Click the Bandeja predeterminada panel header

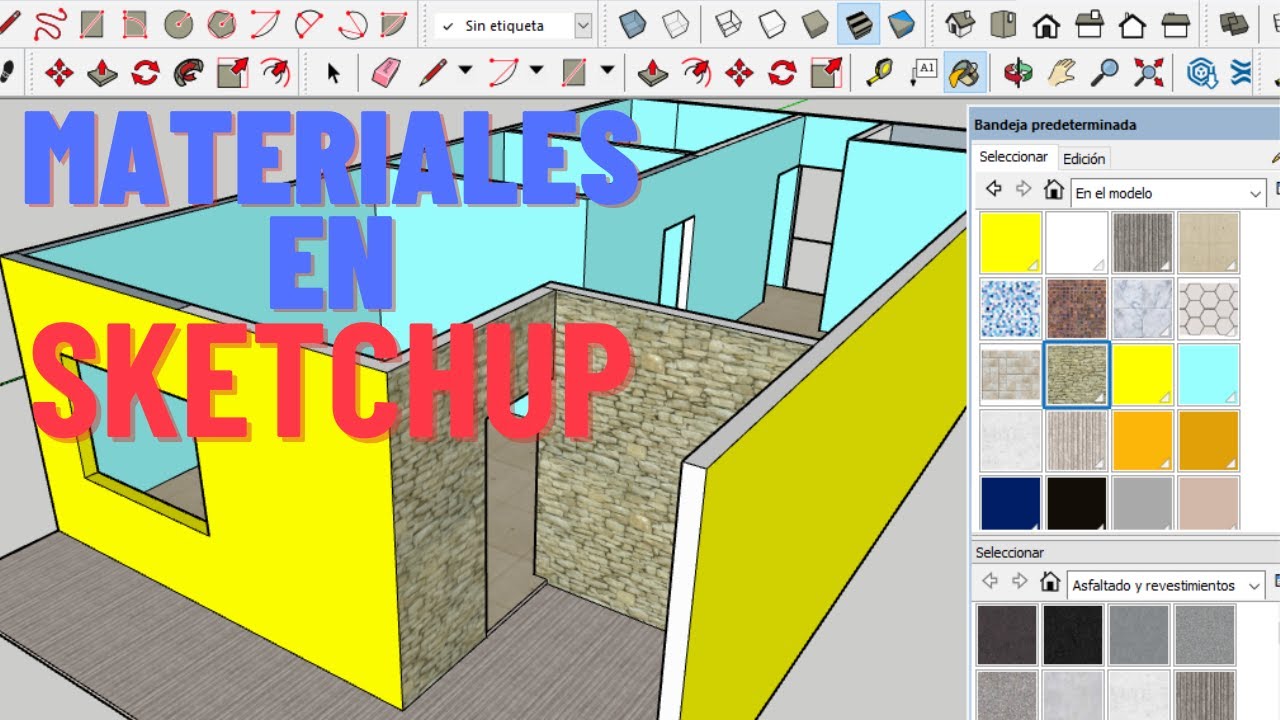coord(1125,125)
